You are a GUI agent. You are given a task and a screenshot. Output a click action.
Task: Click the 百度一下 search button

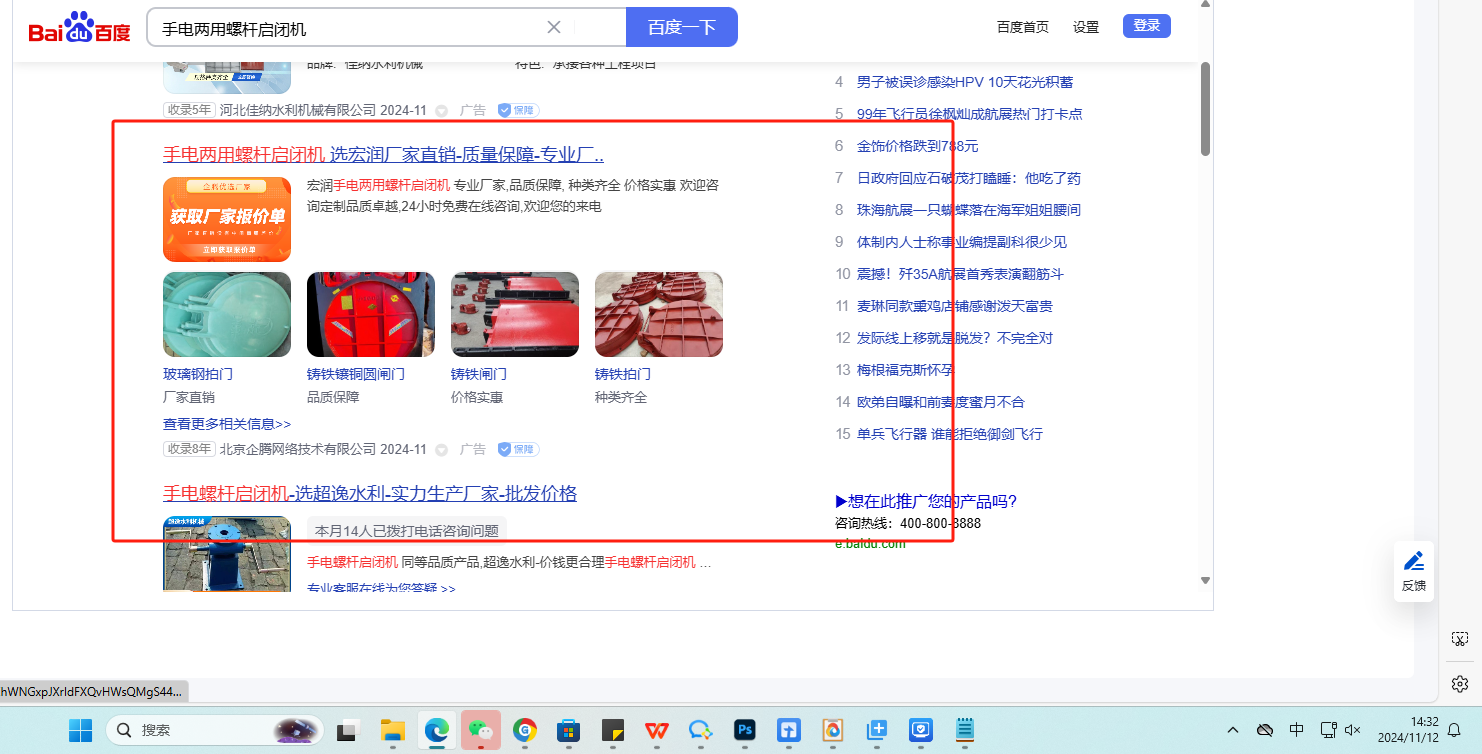point(682,27)
